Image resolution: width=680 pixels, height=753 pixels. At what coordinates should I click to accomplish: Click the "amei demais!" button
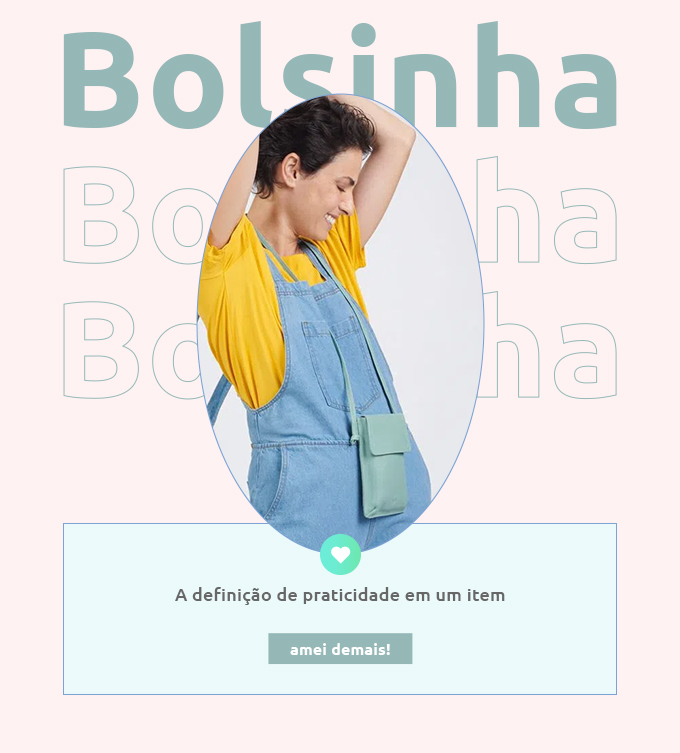click(340, 649)
